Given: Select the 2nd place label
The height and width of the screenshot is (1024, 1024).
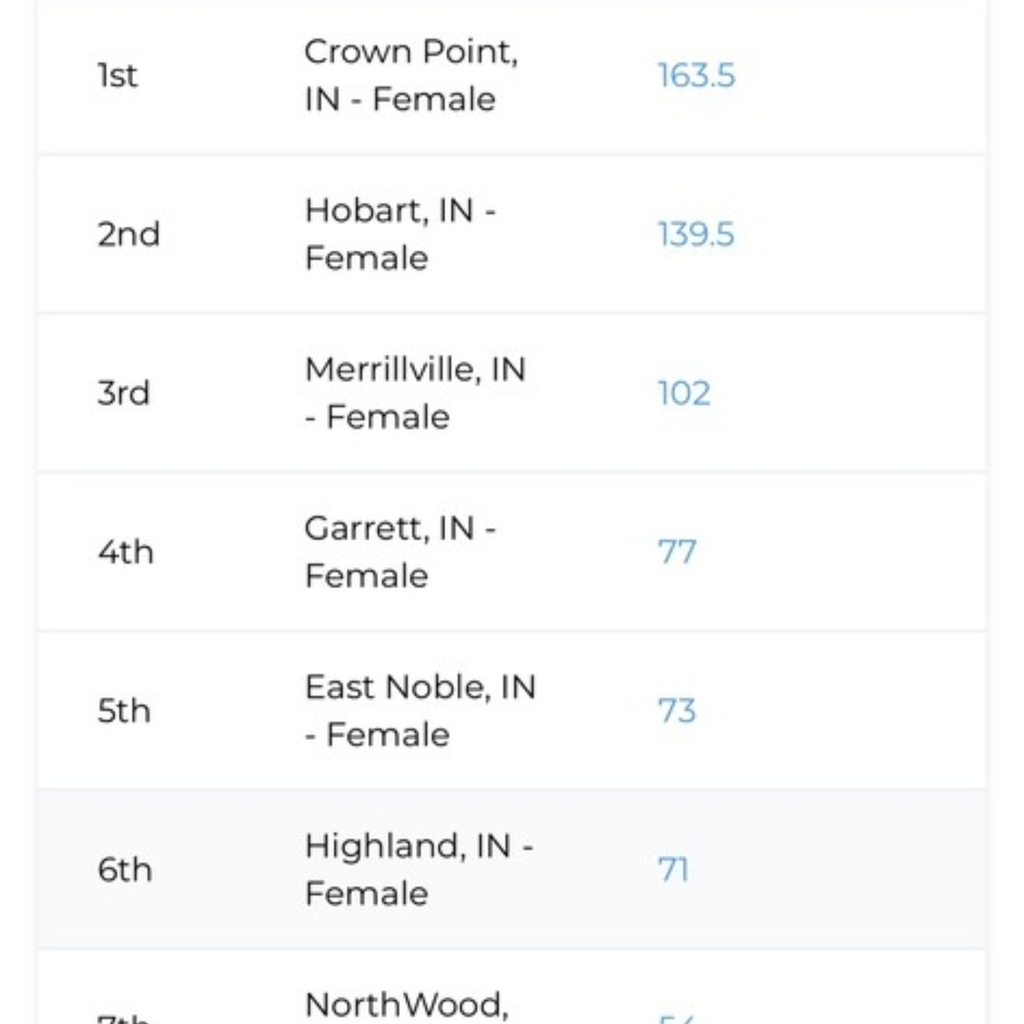Looking at the screenshot, I should point(128,235).
